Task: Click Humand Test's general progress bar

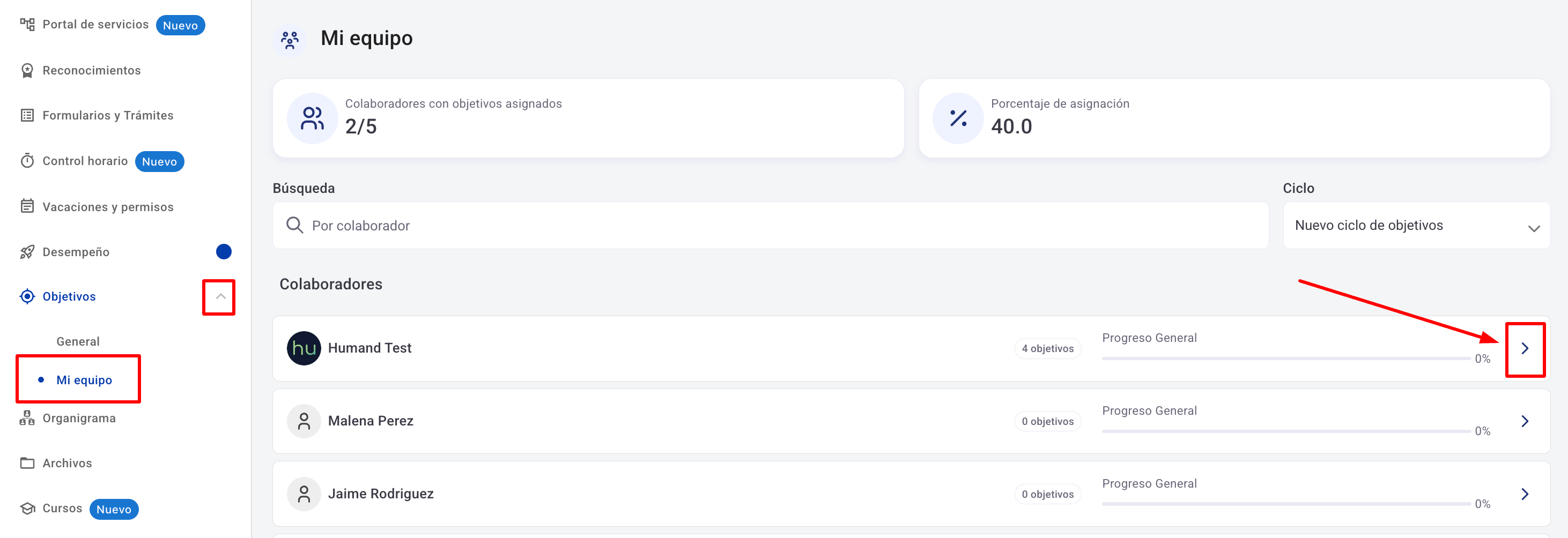Action: pyautogui.click(x=1285, y=358)
